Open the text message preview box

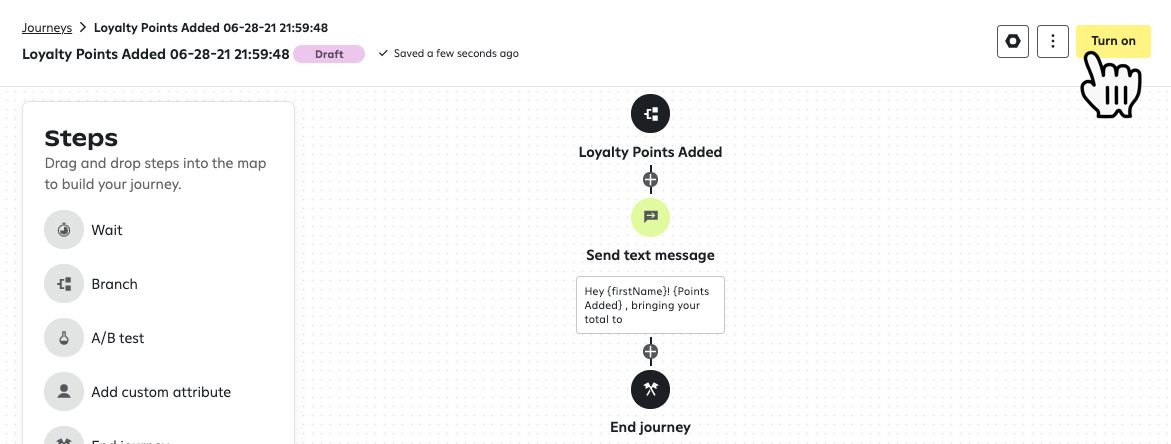[650, 305]
